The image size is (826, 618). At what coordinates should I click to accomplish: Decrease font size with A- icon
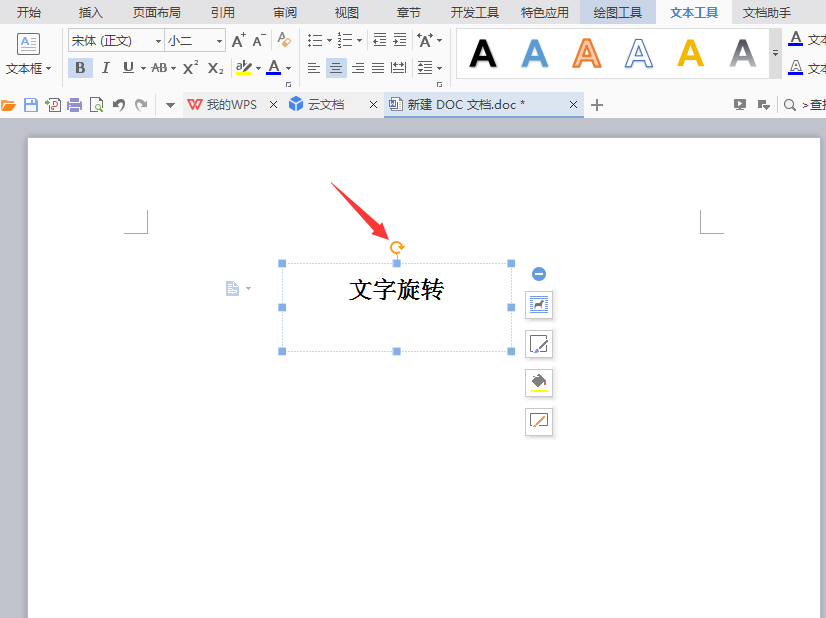coord(259,41)
